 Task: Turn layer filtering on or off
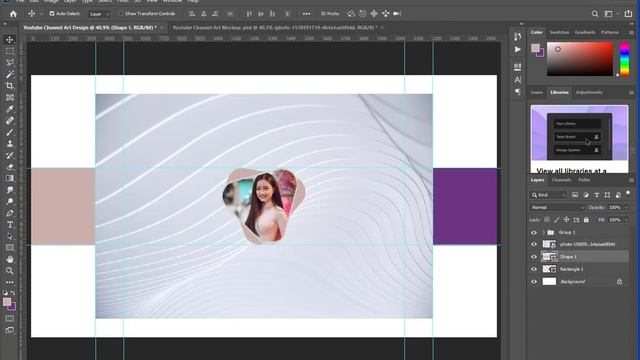click(628, 193)
